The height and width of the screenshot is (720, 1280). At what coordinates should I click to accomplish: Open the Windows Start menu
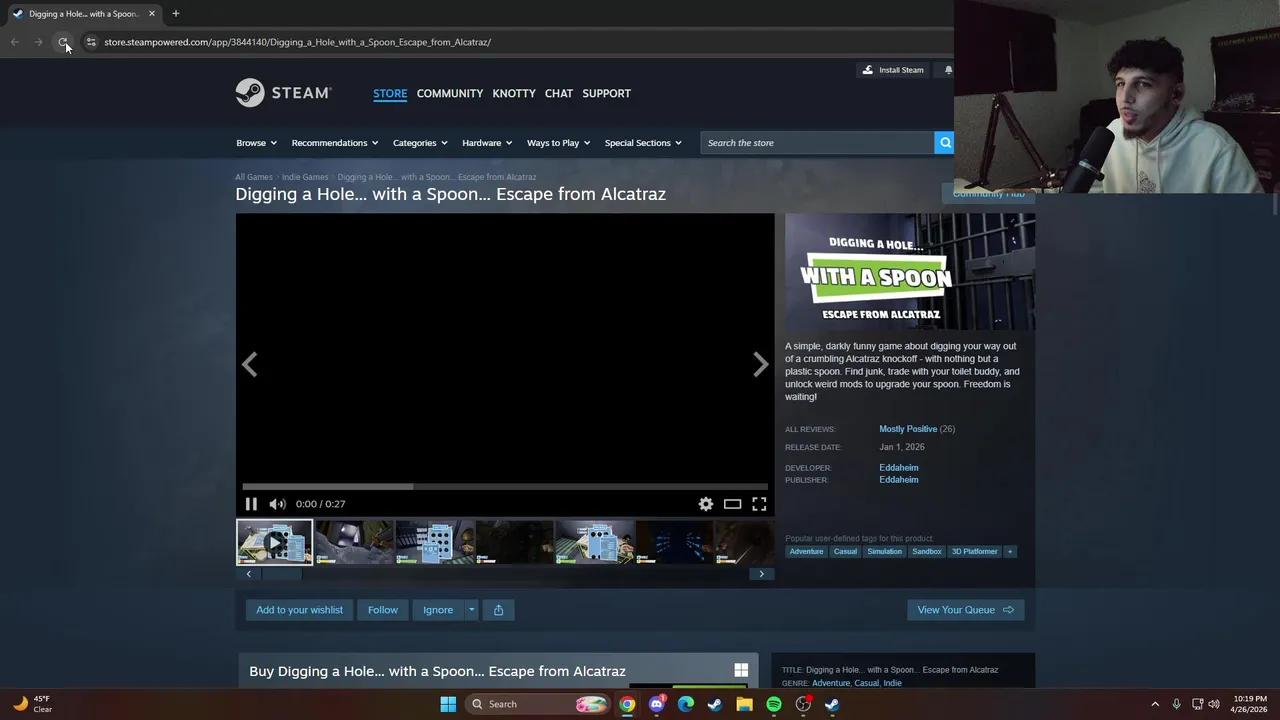click(x=448, y=704)
